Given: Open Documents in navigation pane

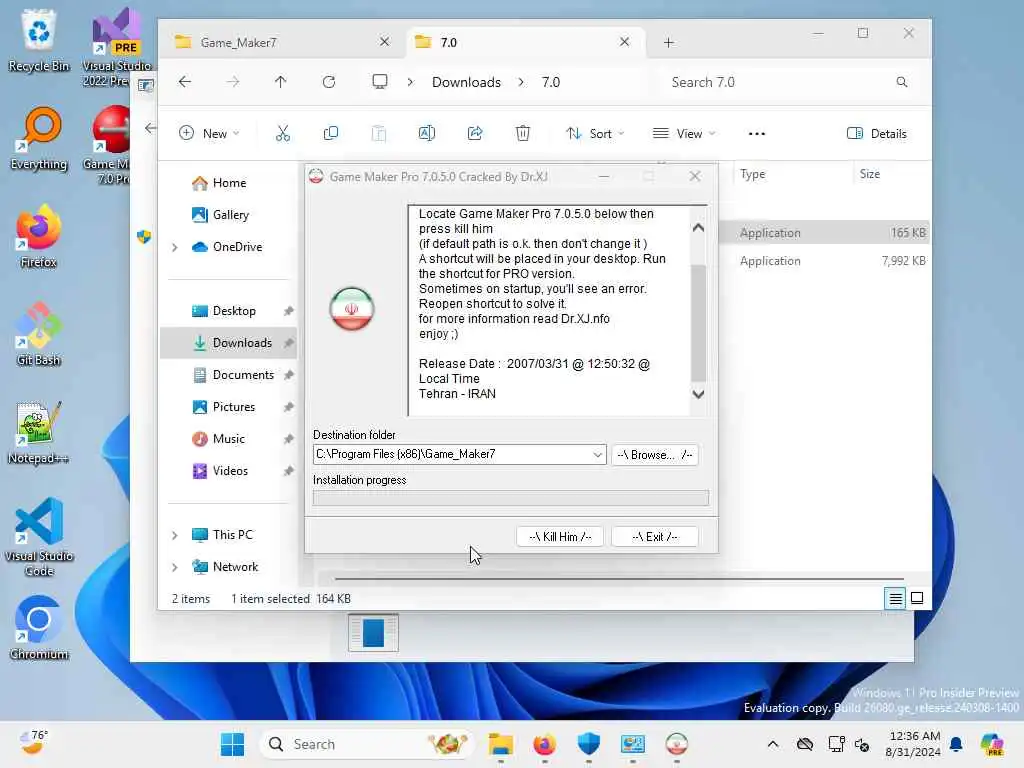Looking at the screenshot, I should [242, 375].
